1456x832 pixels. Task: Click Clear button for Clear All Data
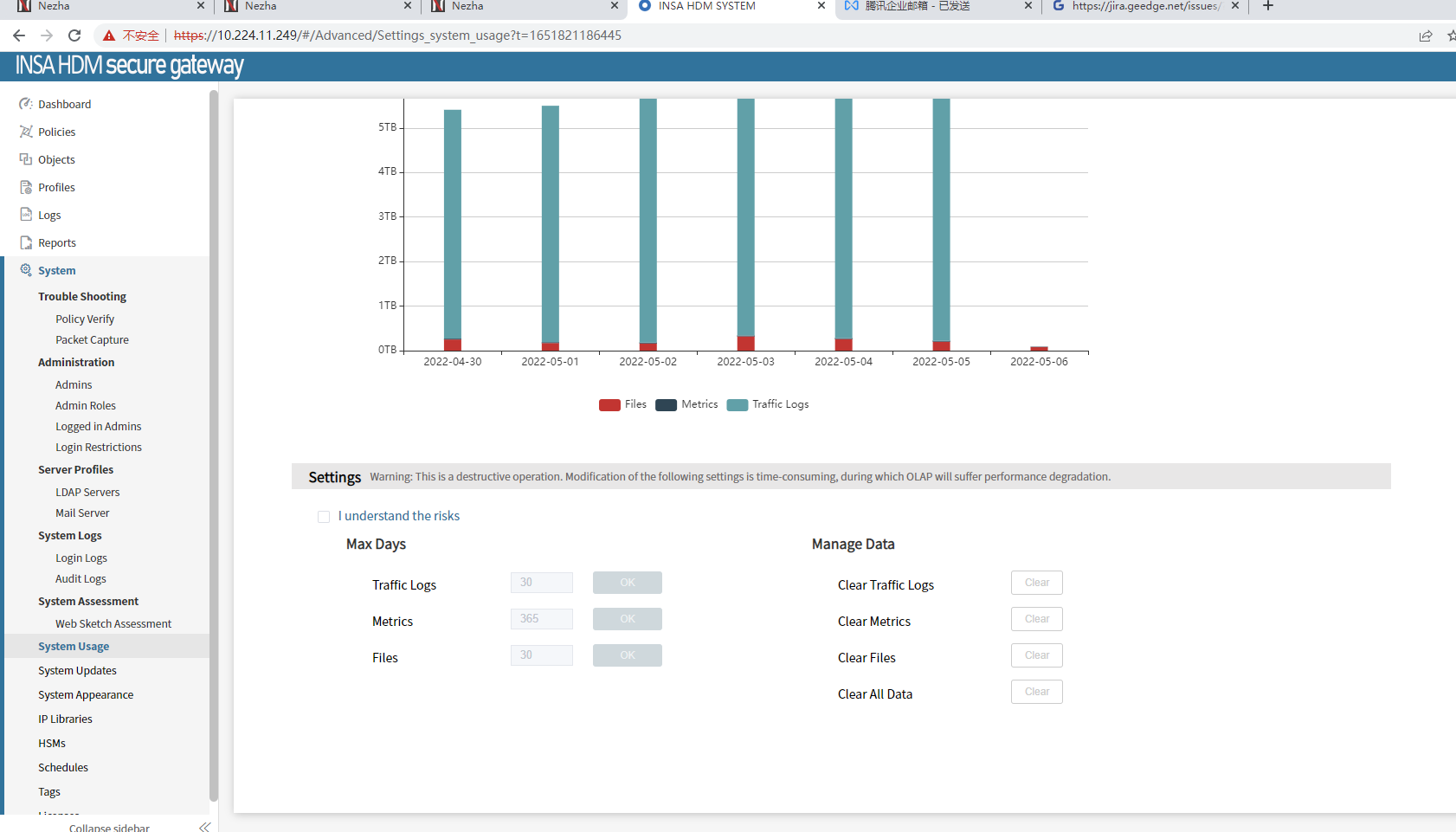[x=1036, y=692]
